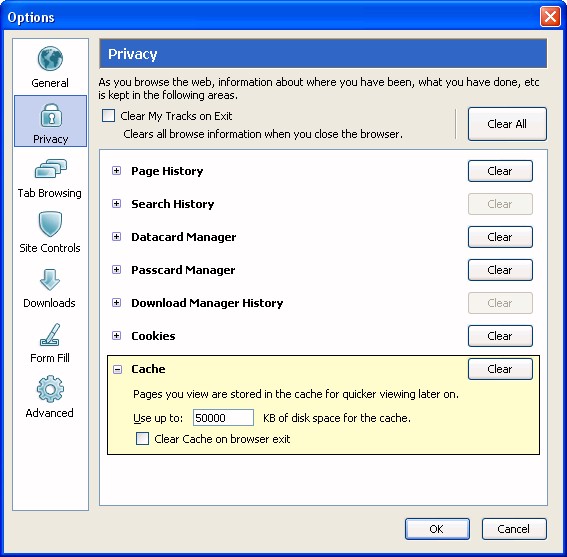Confirm settings with the OK button
Image resolution: width=567 pixels, height=557 pixels.
(437, 529)
